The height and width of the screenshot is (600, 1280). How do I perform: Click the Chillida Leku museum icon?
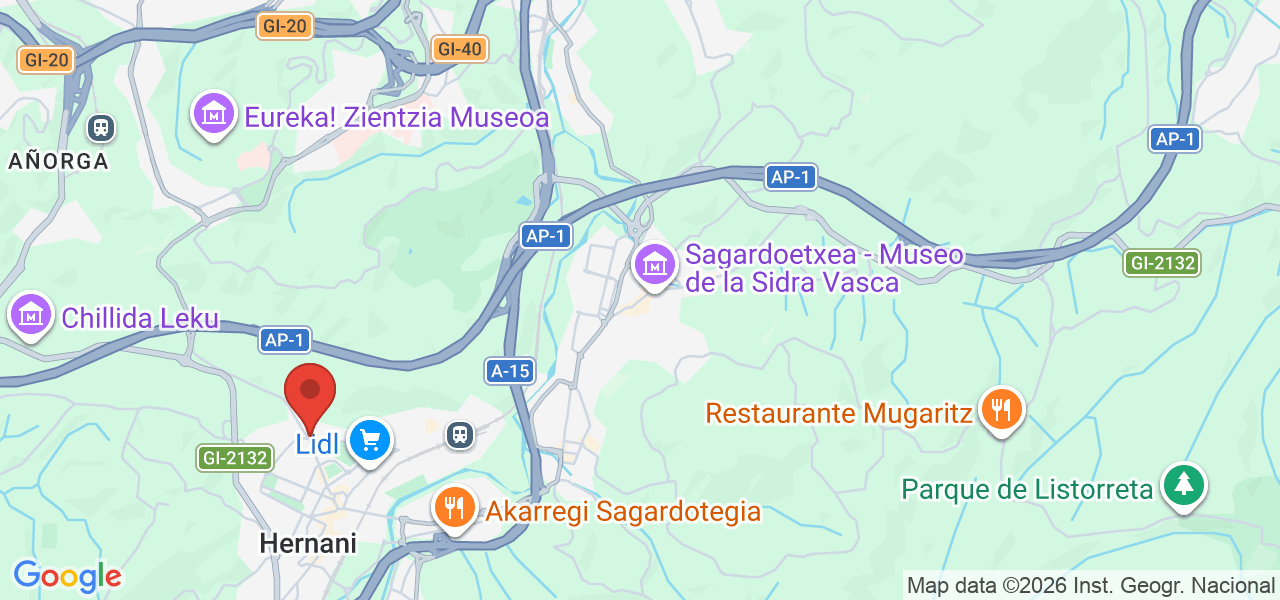31,316
